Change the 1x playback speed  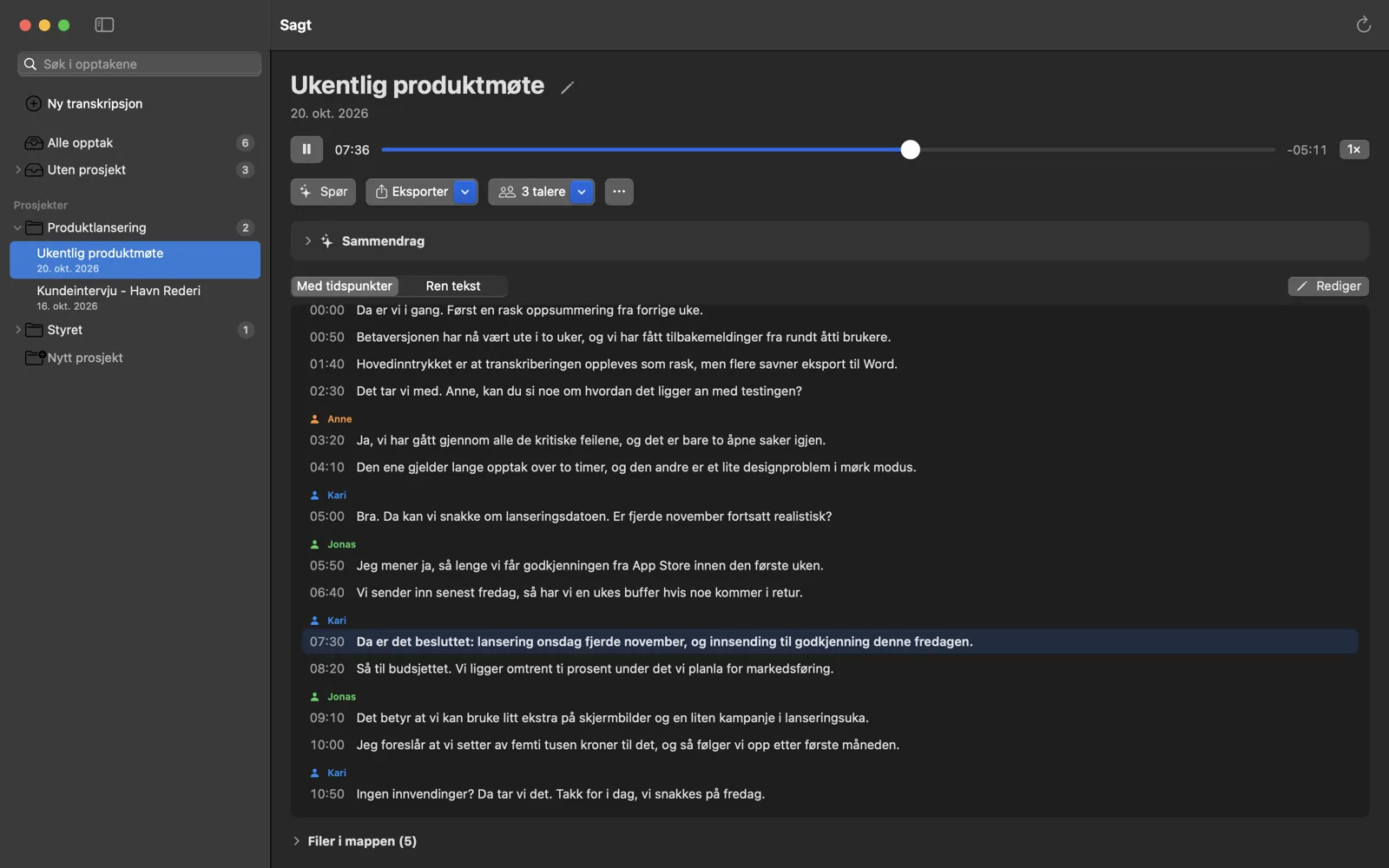(1353, 149)
